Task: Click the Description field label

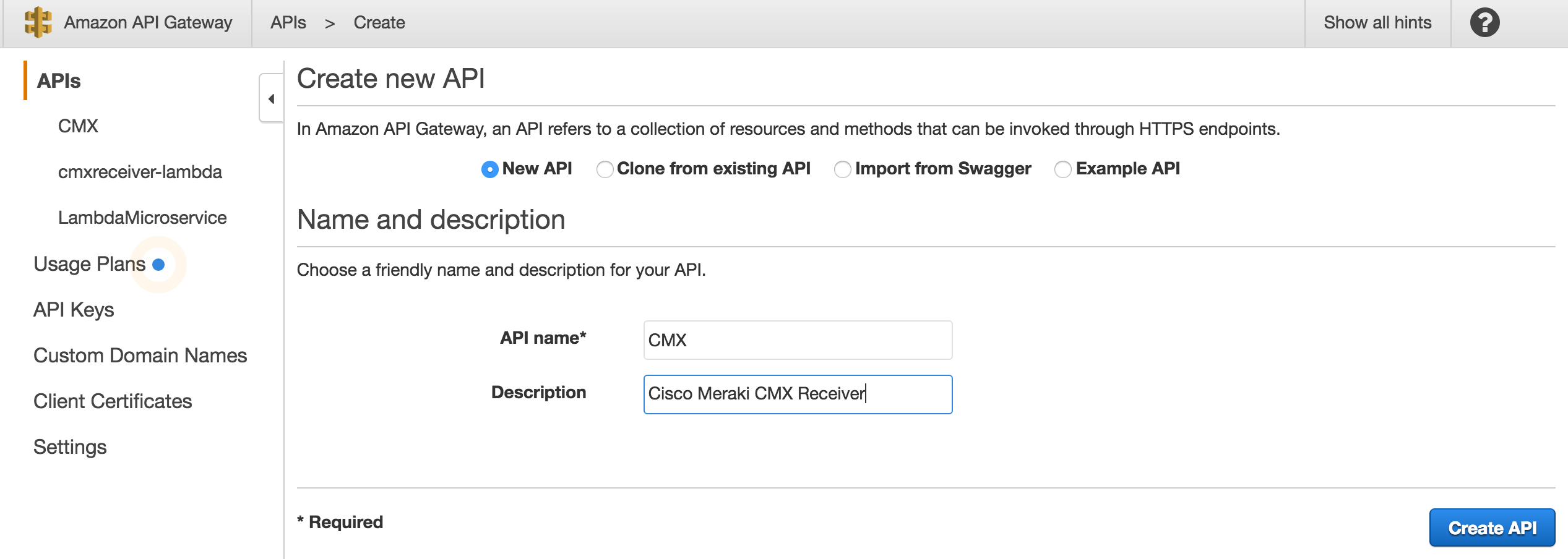Action: point(538,393)
